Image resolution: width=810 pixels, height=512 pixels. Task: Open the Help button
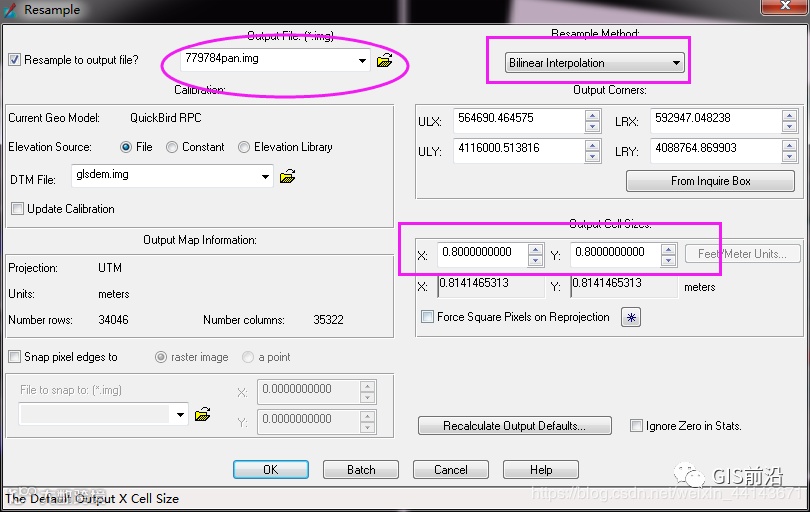(x=541, y=470)
